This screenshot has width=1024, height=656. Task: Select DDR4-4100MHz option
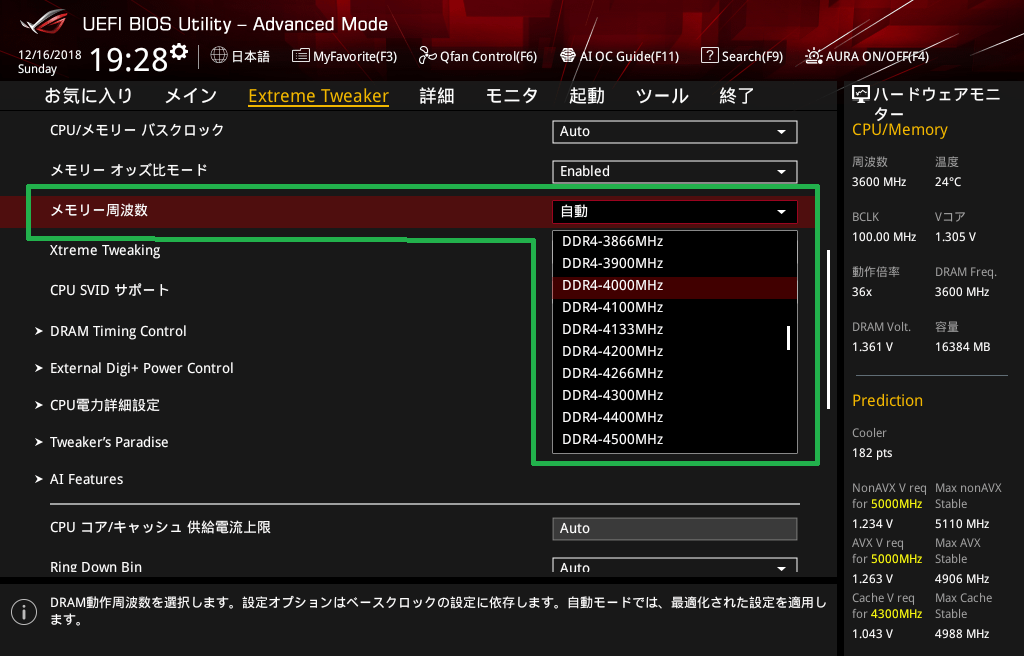click(x=675, y=307)
